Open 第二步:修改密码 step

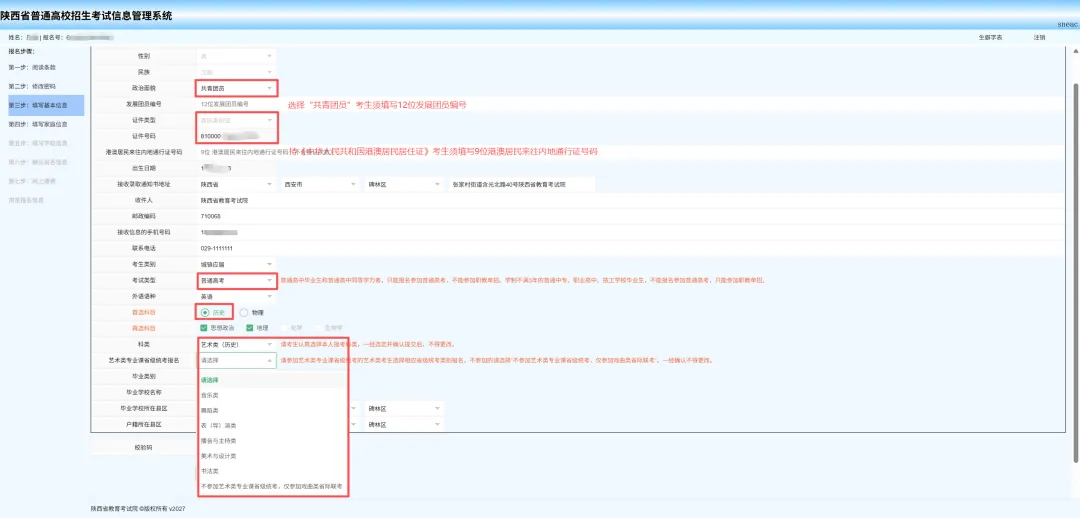(x=32, y=87)
